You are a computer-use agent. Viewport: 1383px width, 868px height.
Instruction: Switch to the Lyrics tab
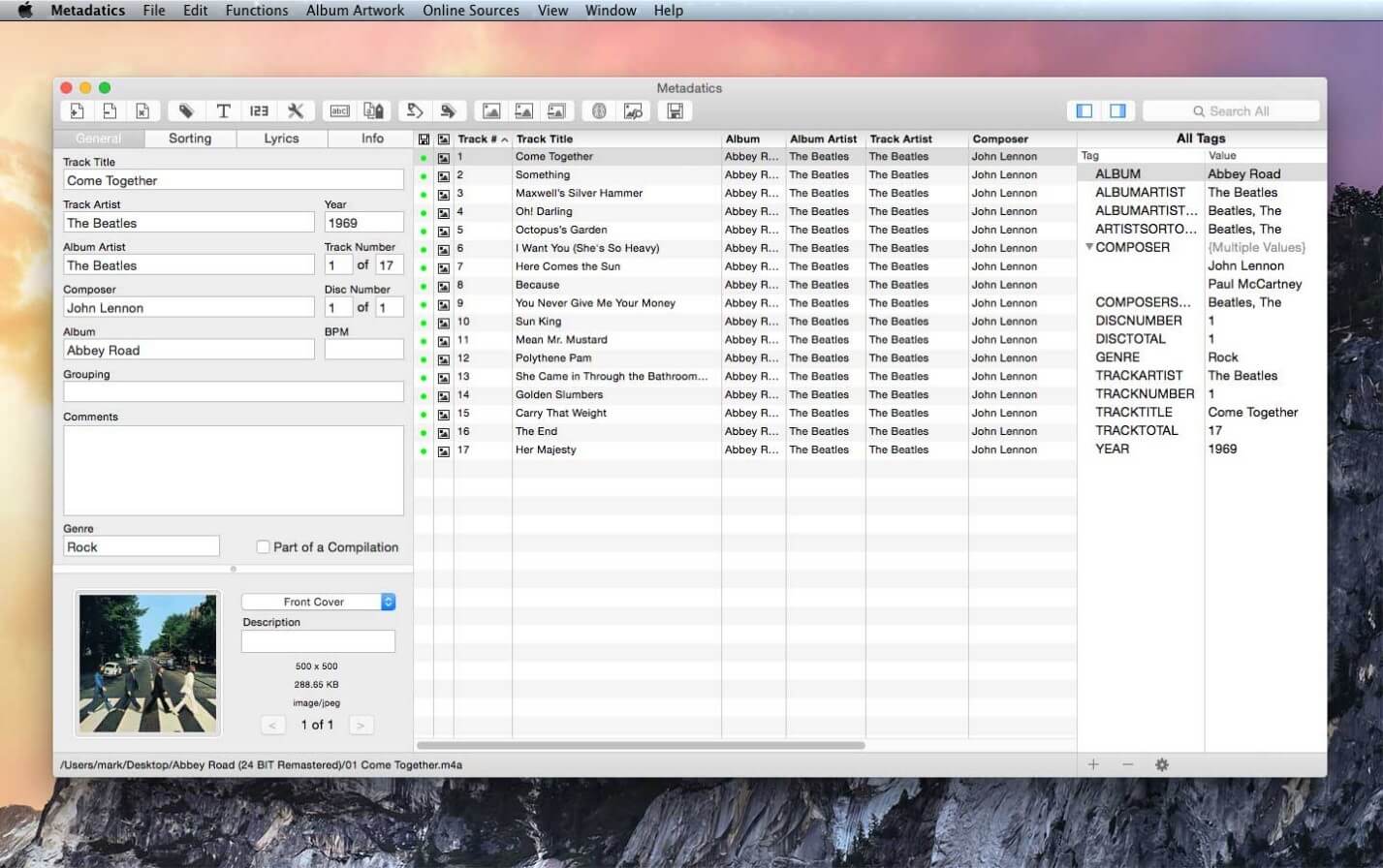[280, 139]
